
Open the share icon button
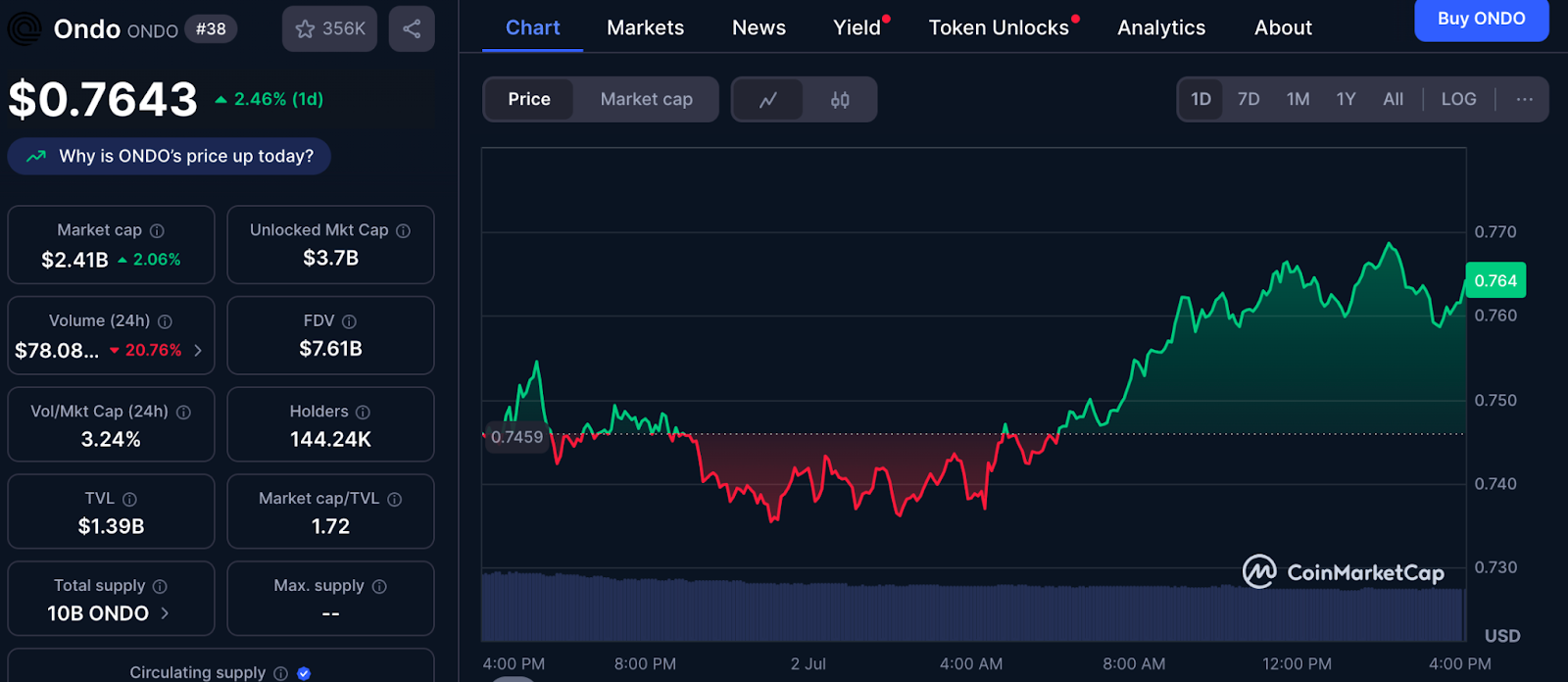coord(412,29)
